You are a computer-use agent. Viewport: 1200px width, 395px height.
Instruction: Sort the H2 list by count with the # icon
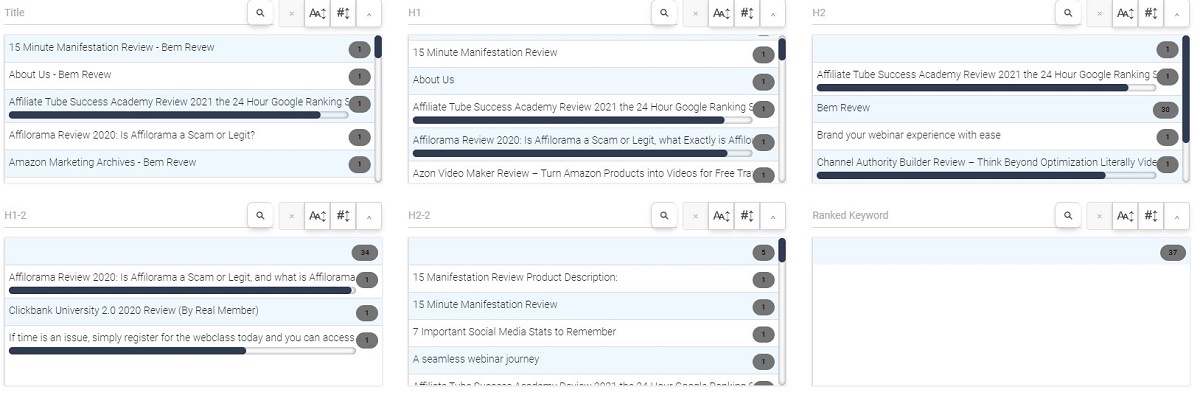coord(1151,13)
